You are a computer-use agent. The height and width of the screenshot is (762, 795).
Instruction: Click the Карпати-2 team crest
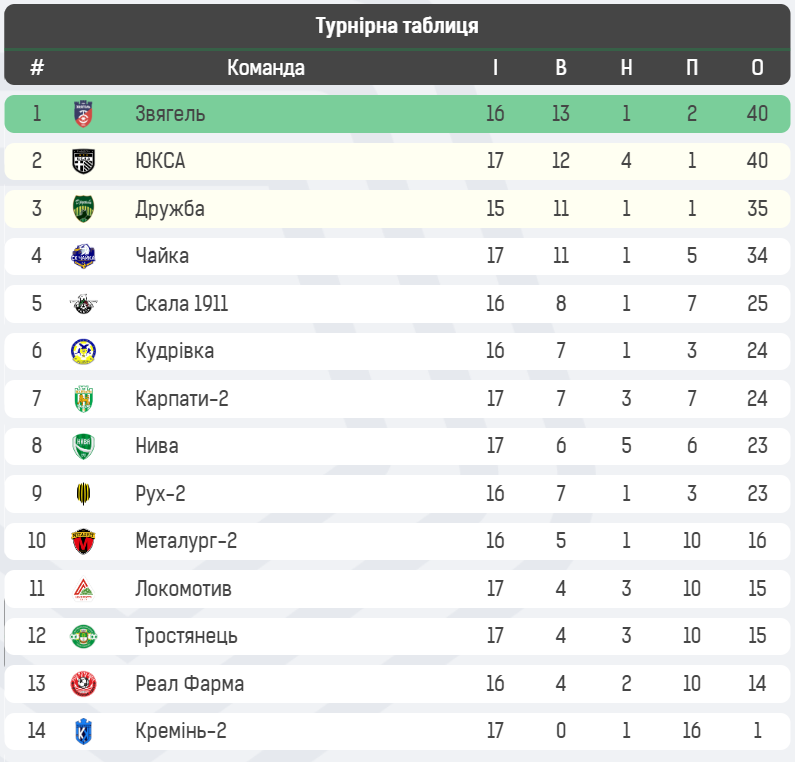pos(83,399)
